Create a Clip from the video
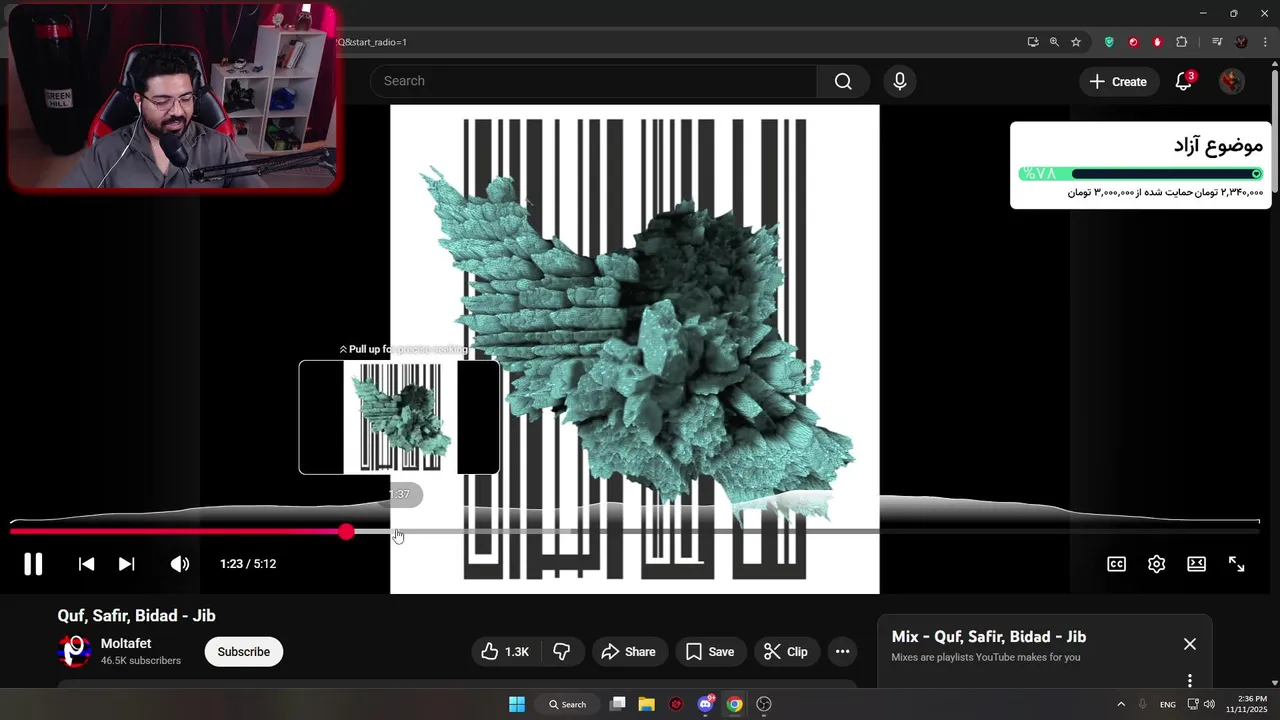The width and height of the screenshot is (1280, 720). tap(786, 652)
